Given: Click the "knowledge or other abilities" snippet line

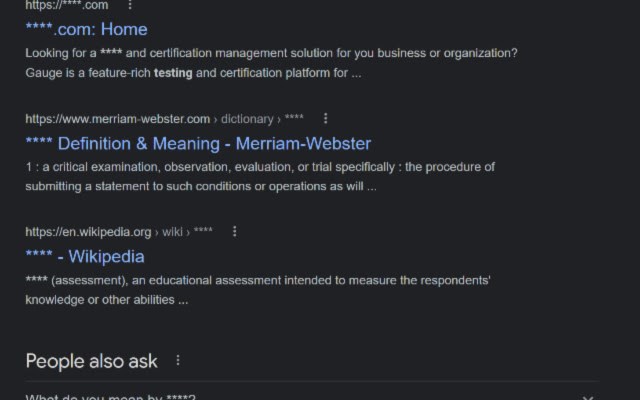Looking at the screenshot, I should [106, 299].
